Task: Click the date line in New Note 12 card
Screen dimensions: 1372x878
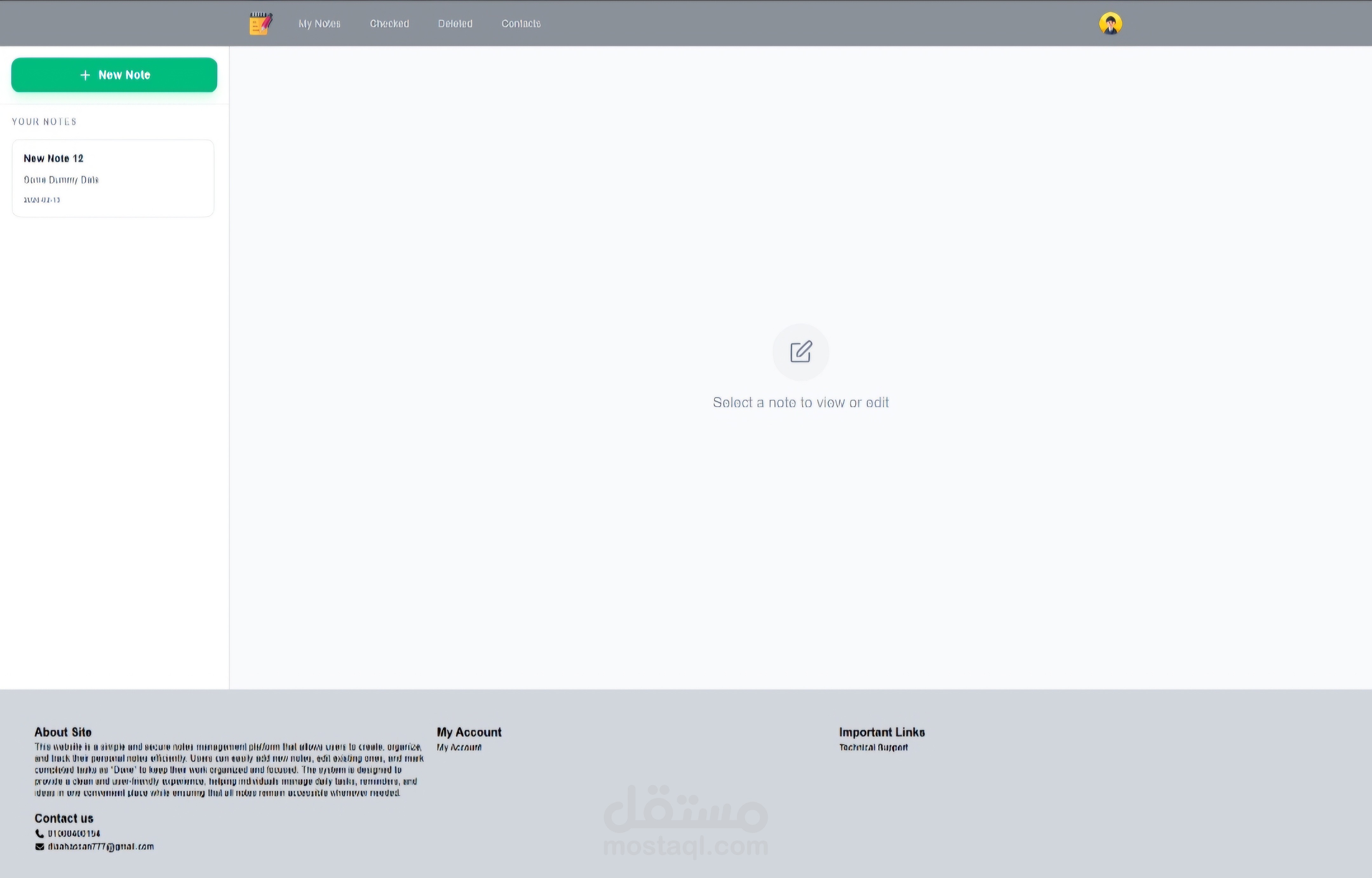Action: [x=42, y=199]
